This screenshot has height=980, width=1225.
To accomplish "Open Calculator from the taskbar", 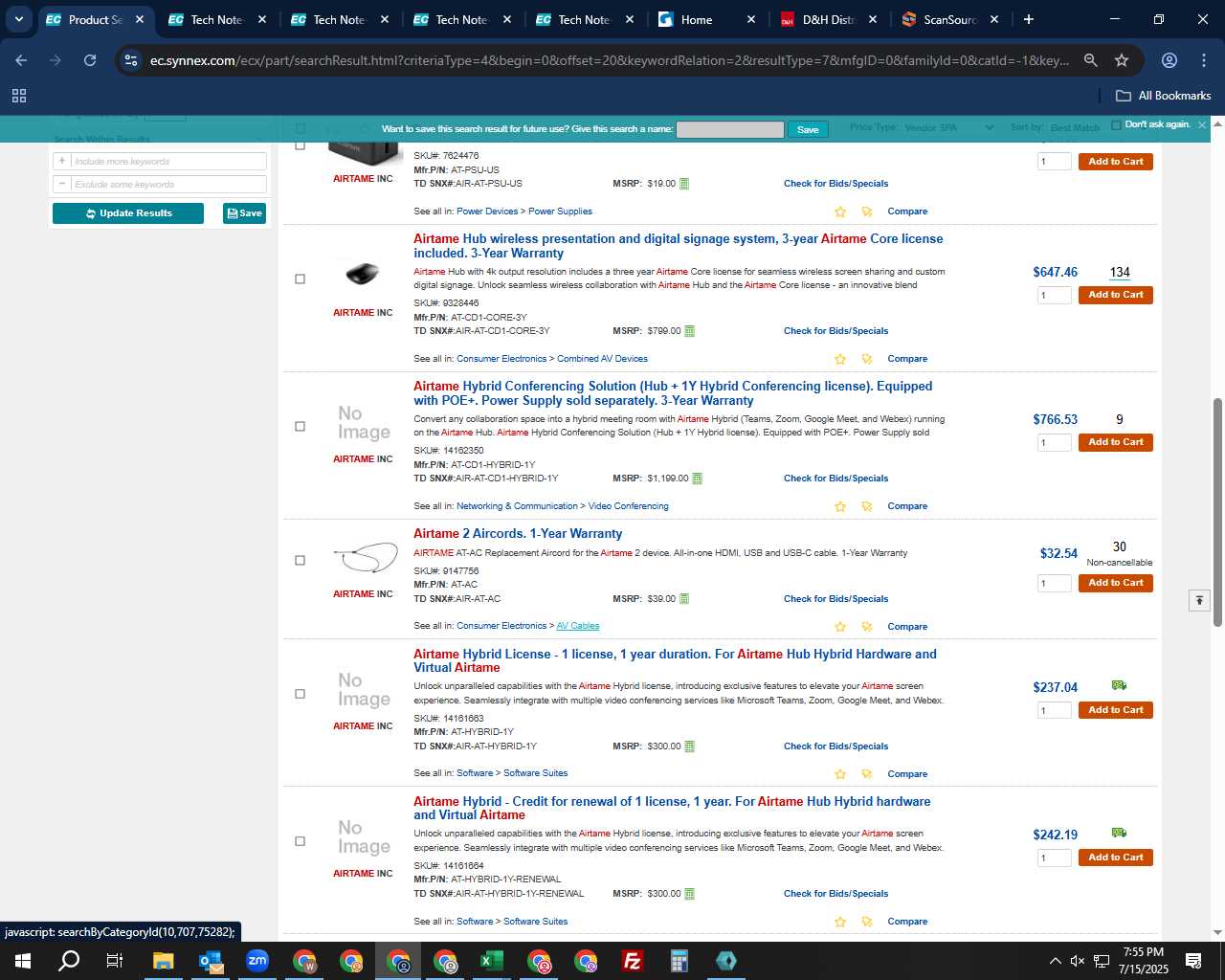I will (x=679, y=961).
